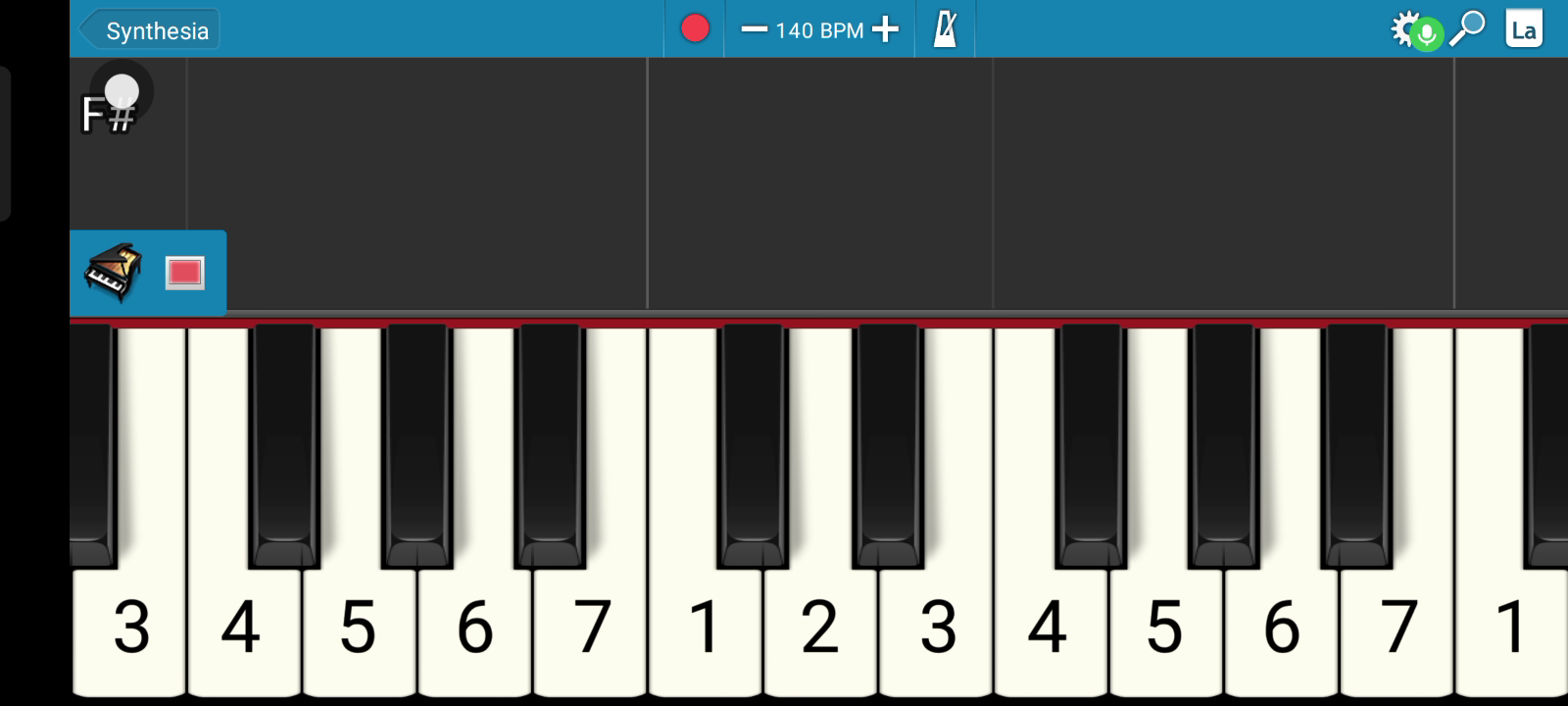This screenshot has height=706, width=1568.
Task: Tap the F# note indicator circle
Action: coord(122,91)
